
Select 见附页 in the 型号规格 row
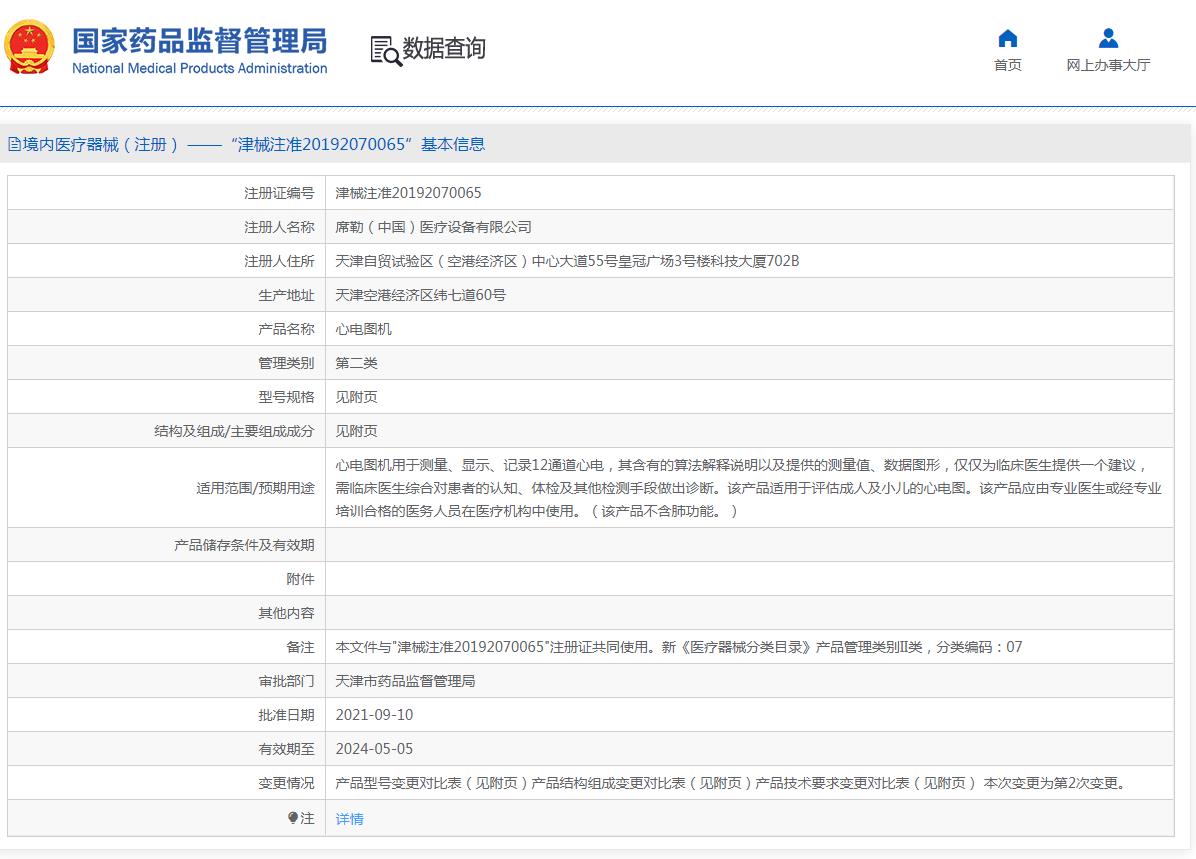[x=356, y=397]
